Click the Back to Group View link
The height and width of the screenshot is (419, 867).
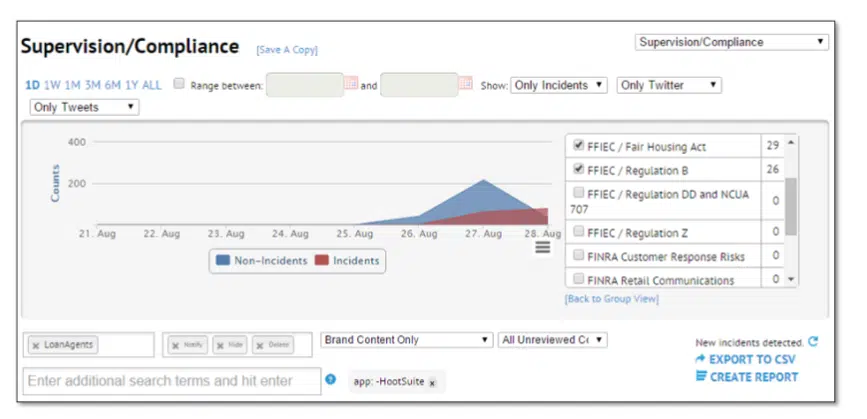(611, 299)
